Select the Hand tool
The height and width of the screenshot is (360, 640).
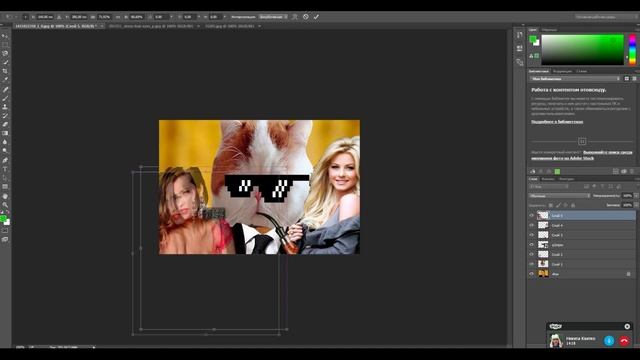click(x=5, y=196)
